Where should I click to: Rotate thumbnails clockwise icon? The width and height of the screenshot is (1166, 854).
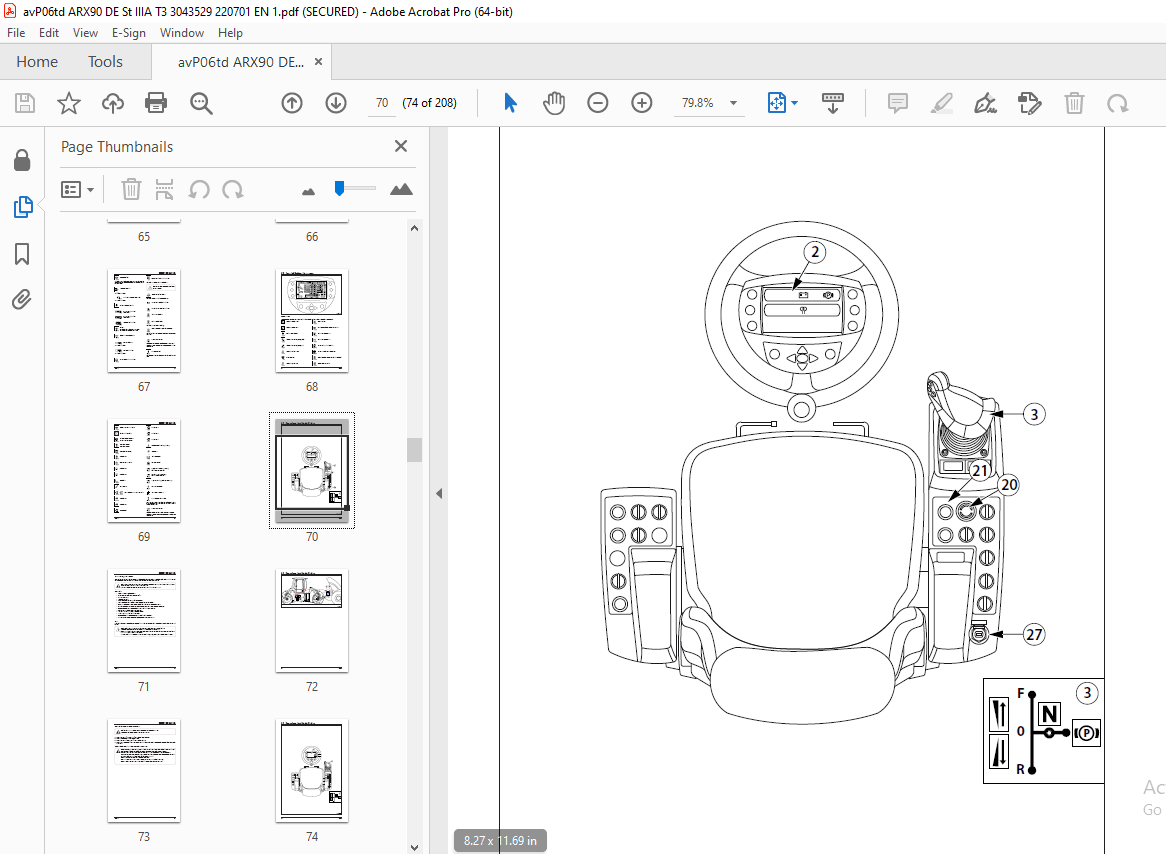pyautogui.click(x=233, y=190)
